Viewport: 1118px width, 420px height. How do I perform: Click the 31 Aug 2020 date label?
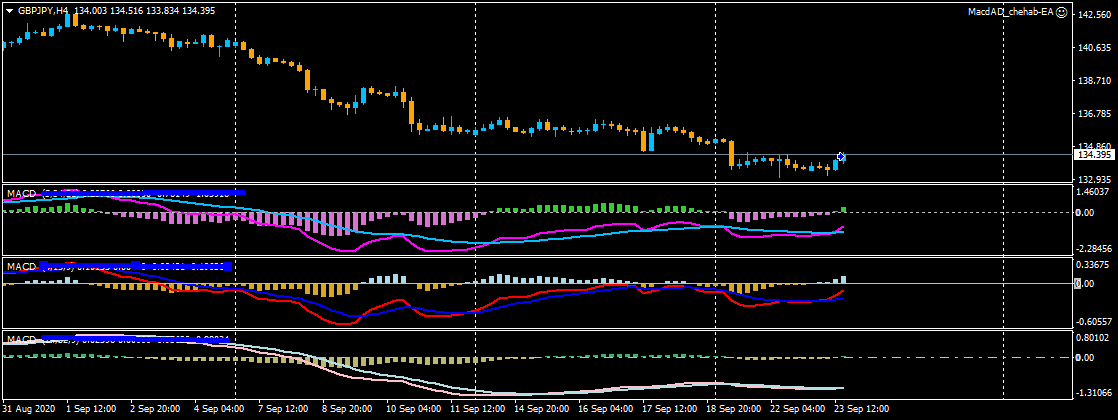tap(29, 409)
